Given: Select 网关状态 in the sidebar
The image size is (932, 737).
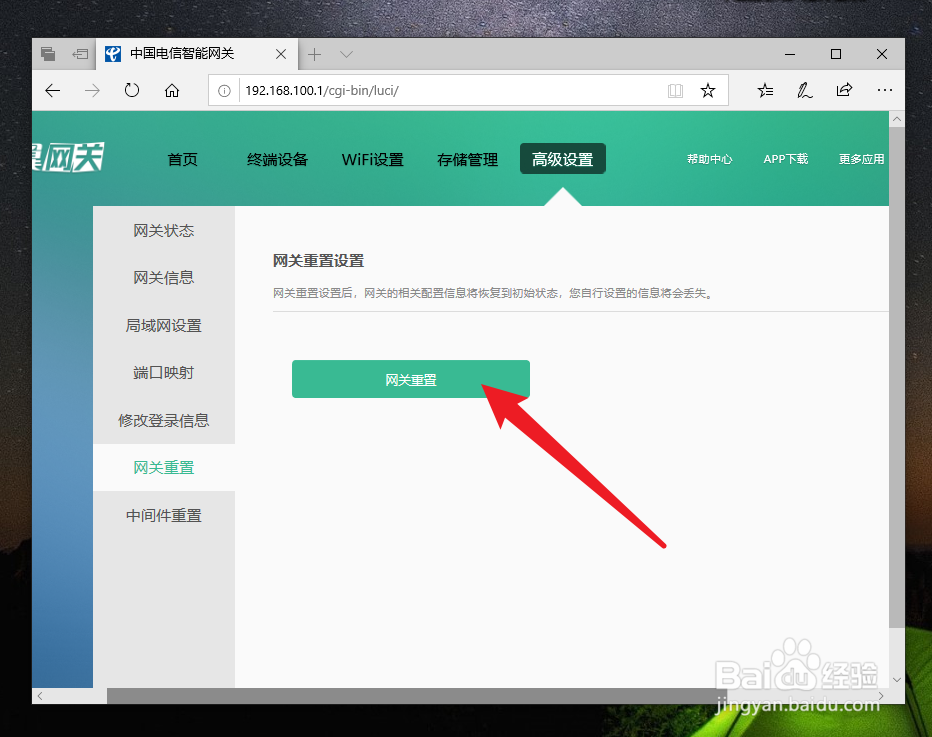Looking at the screenshot, I should [x=163, y=230].
